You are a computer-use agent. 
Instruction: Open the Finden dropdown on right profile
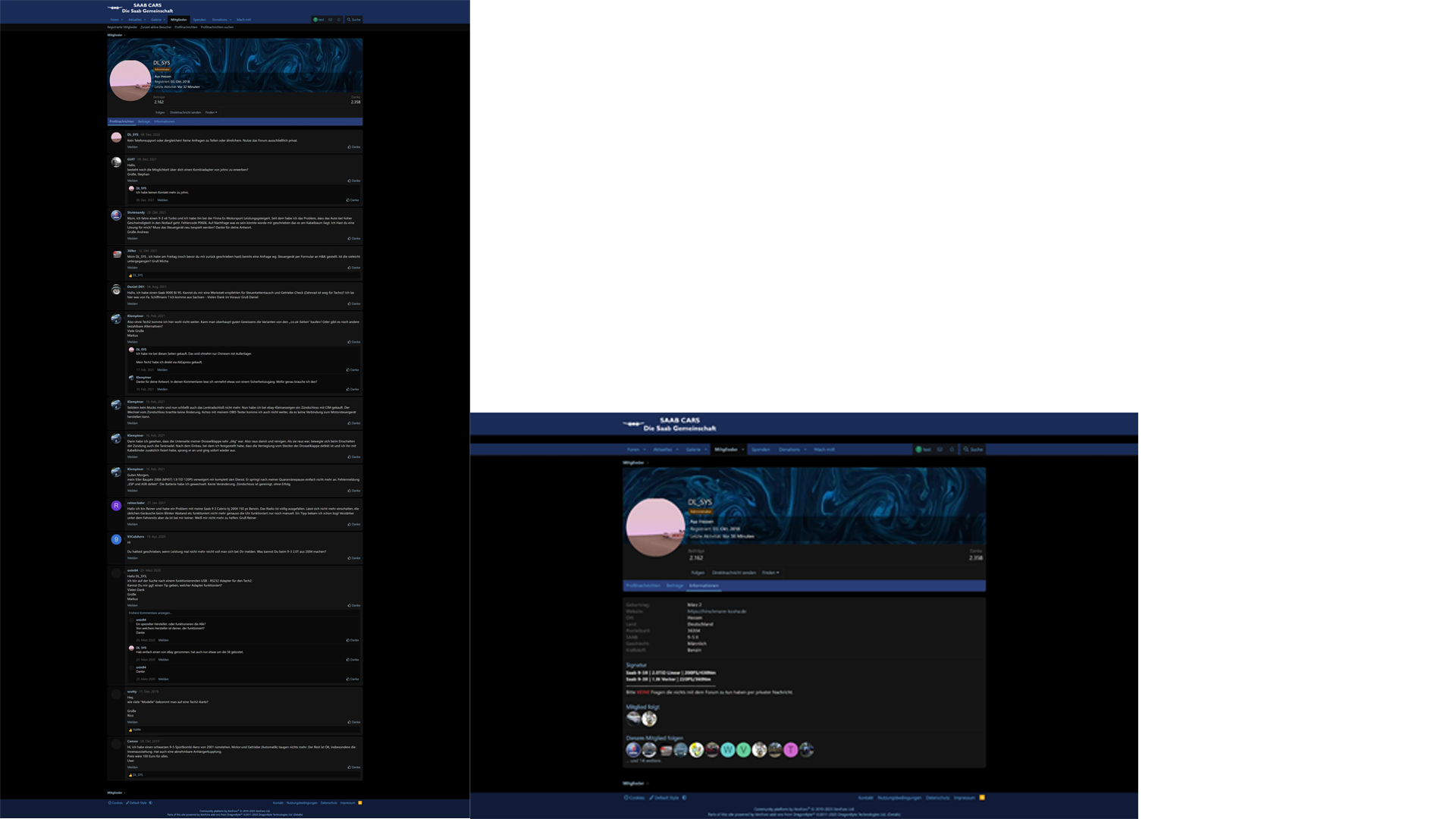click(x=770, y=573)
